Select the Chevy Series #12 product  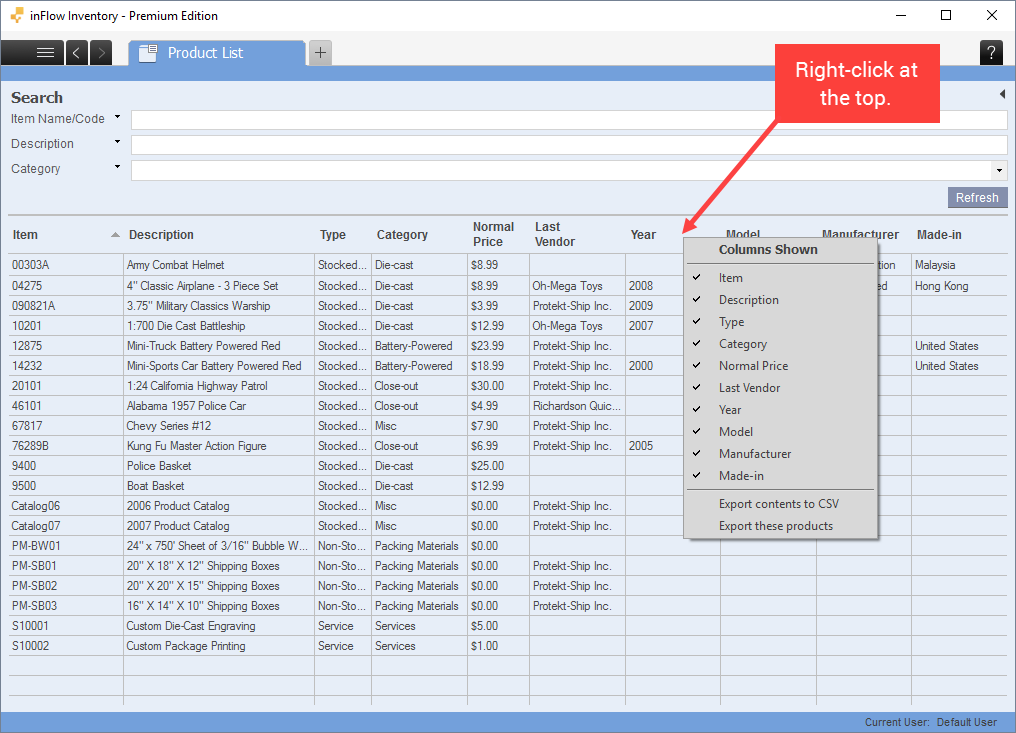coord(168,426)
